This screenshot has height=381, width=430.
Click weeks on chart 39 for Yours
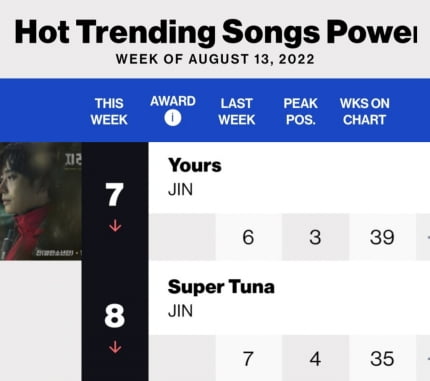[x=382, y=237]
